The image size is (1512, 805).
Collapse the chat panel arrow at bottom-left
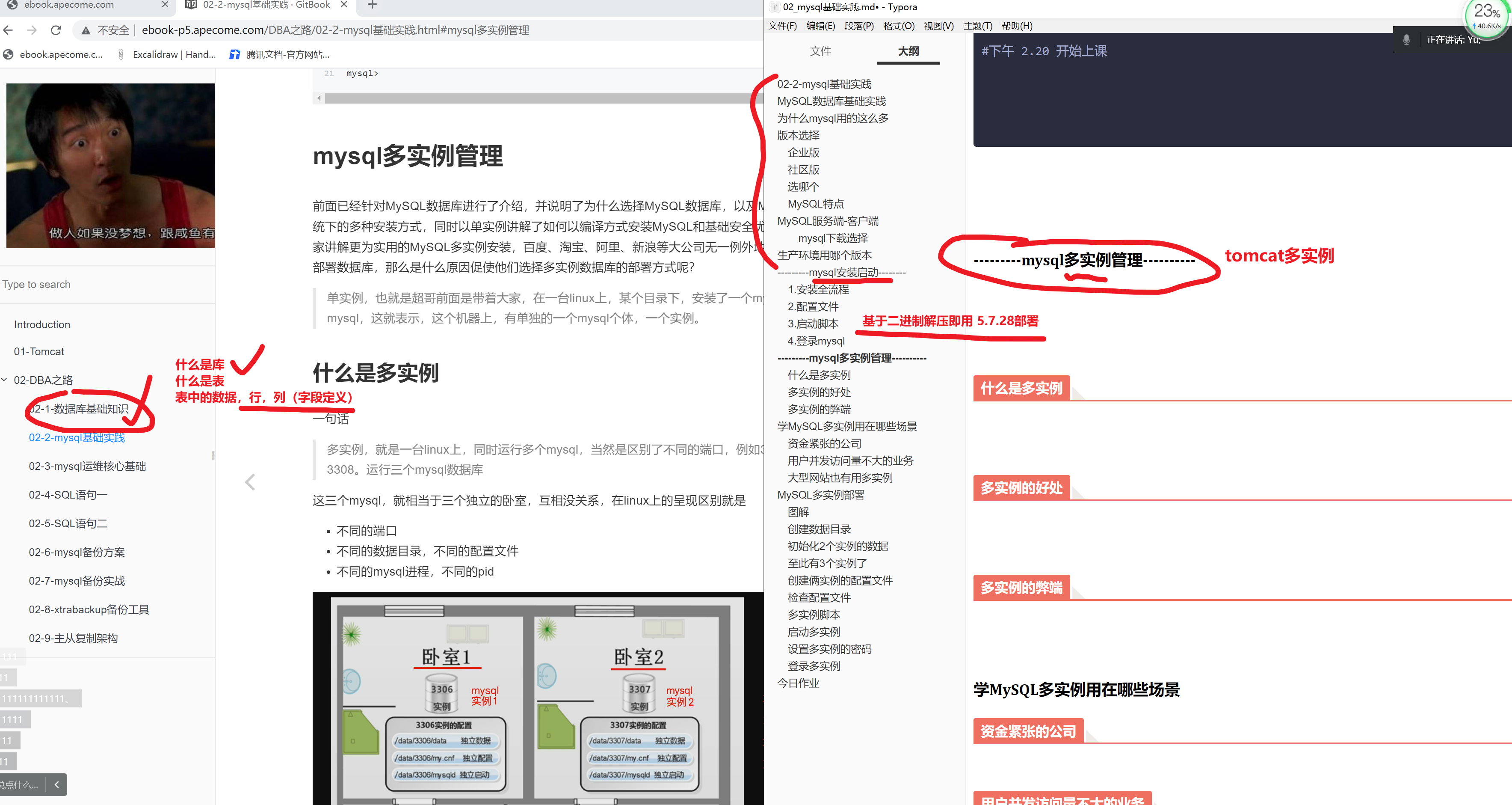pyautogui.click(x=57, y=784)
